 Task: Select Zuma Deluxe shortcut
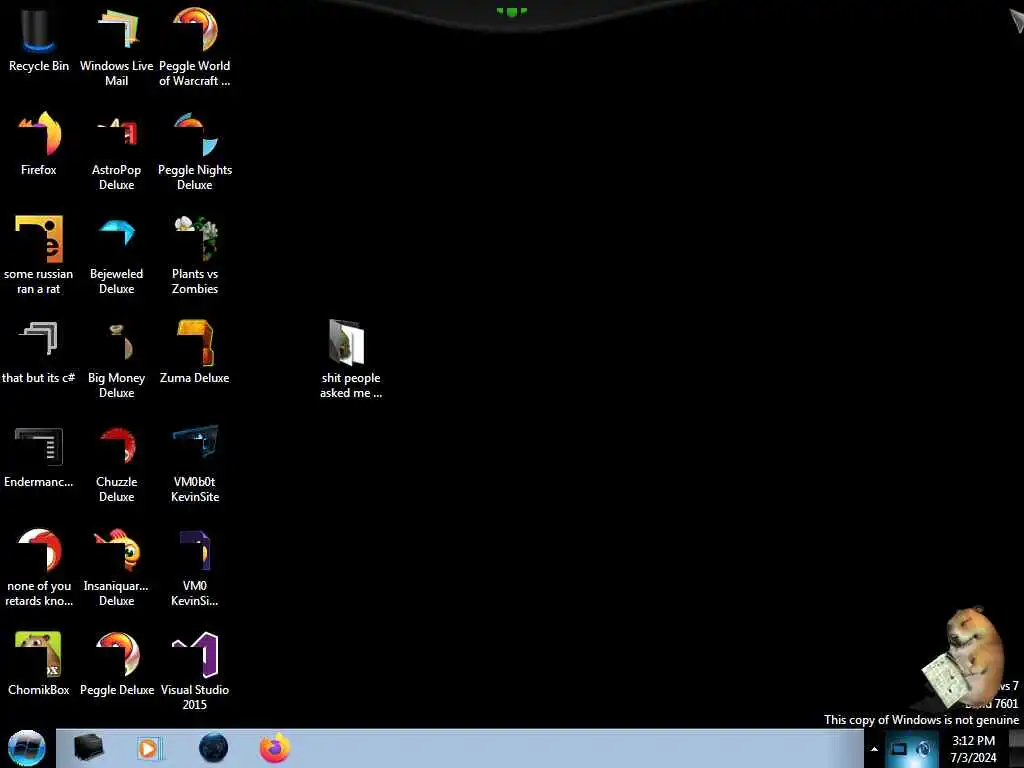[195, 352]
